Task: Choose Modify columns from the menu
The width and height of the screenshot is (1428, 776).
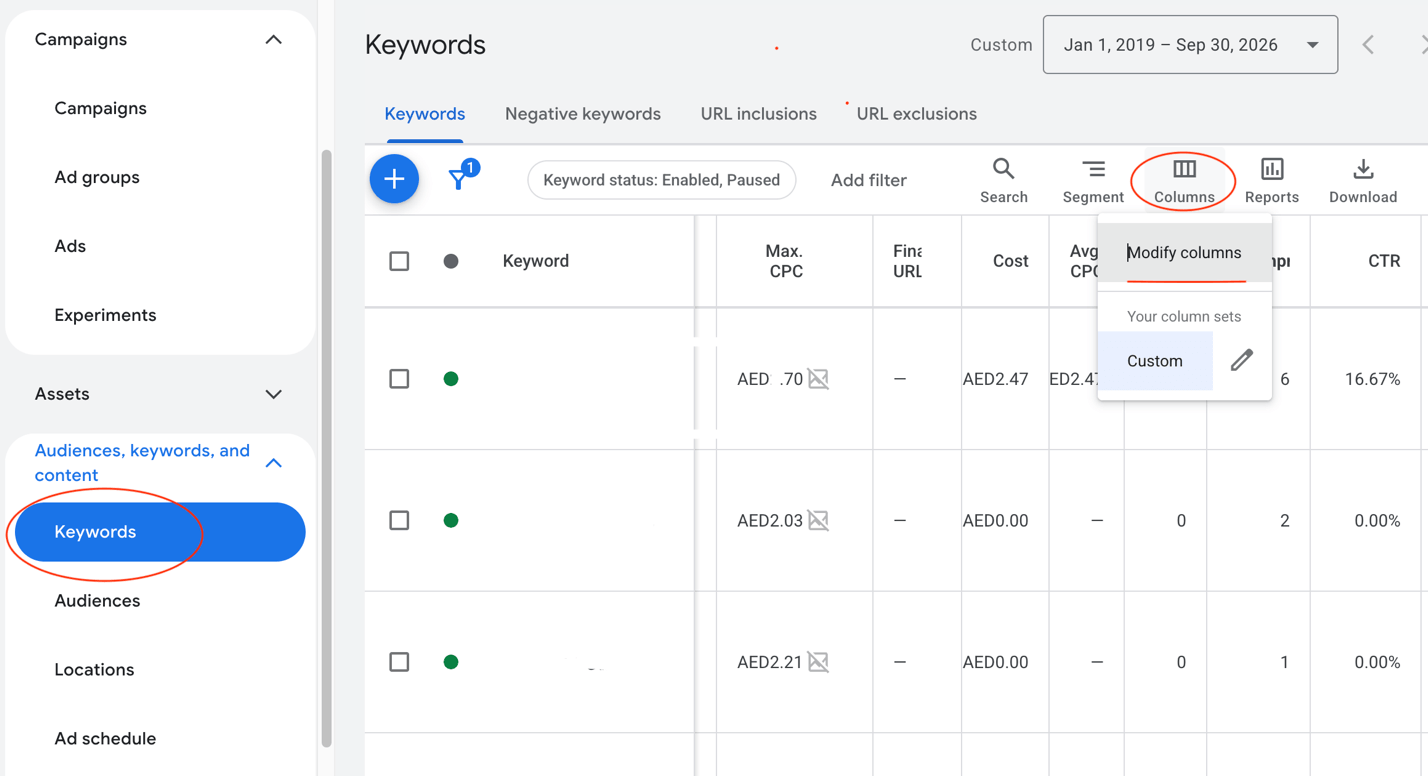Action: 1184,253
